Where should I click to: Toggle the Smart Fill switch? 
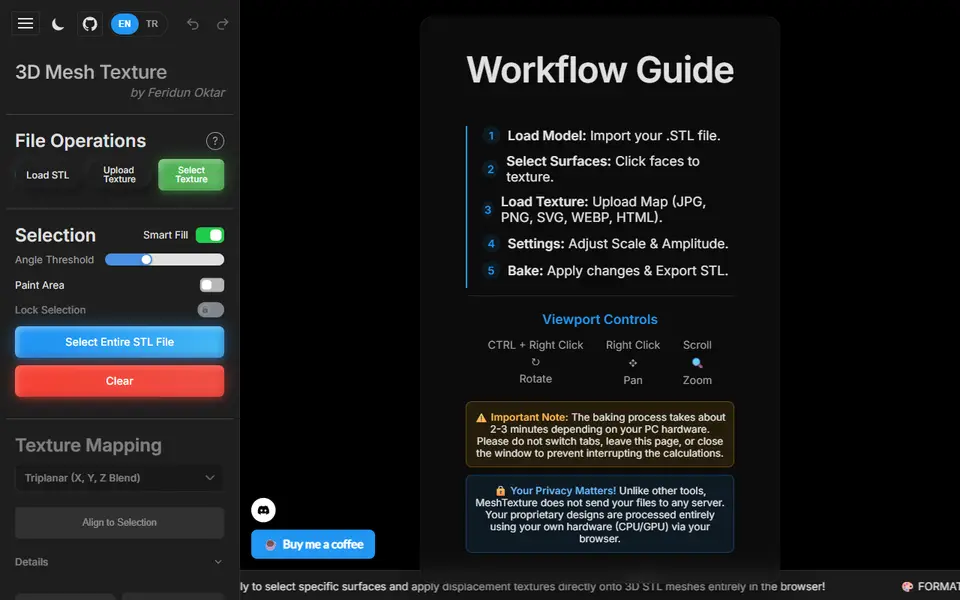coord(210,235)
